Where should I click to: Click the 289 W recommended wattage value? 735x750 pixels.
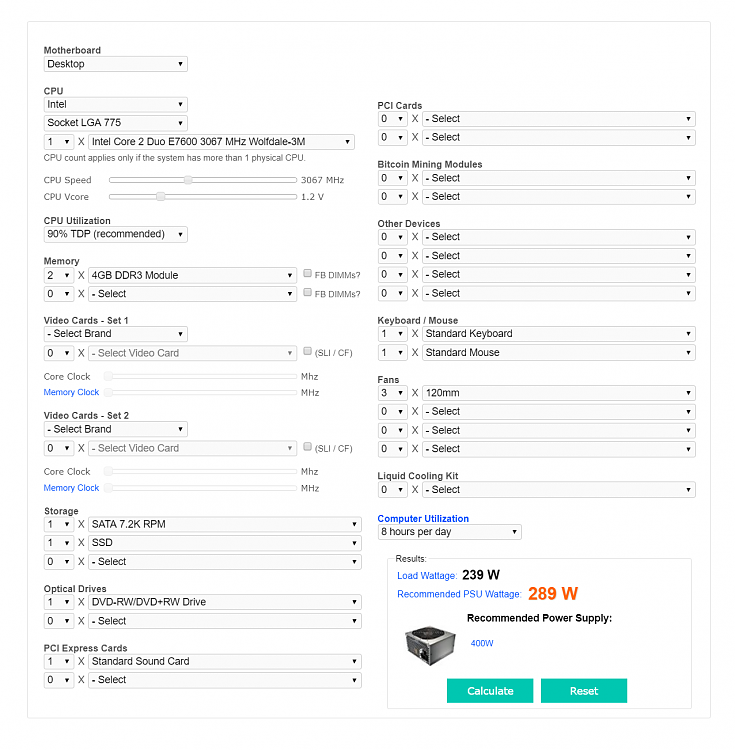pos(553,594)
